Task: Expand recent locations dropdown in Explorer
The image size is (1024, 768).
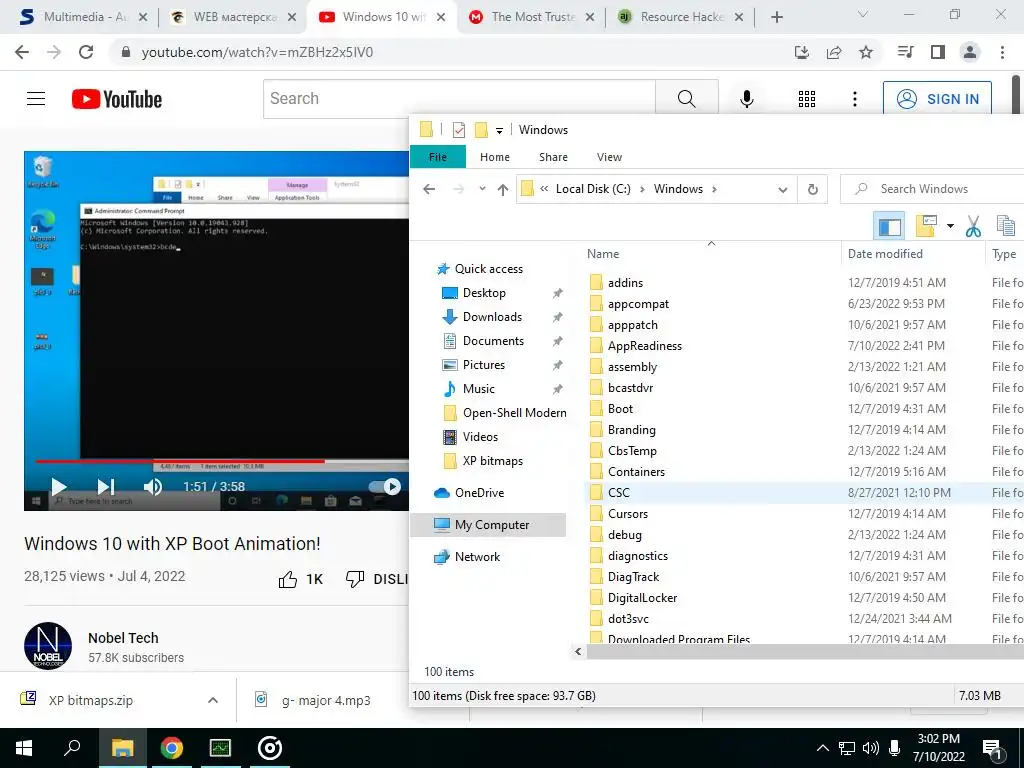Action: point(482,189)
